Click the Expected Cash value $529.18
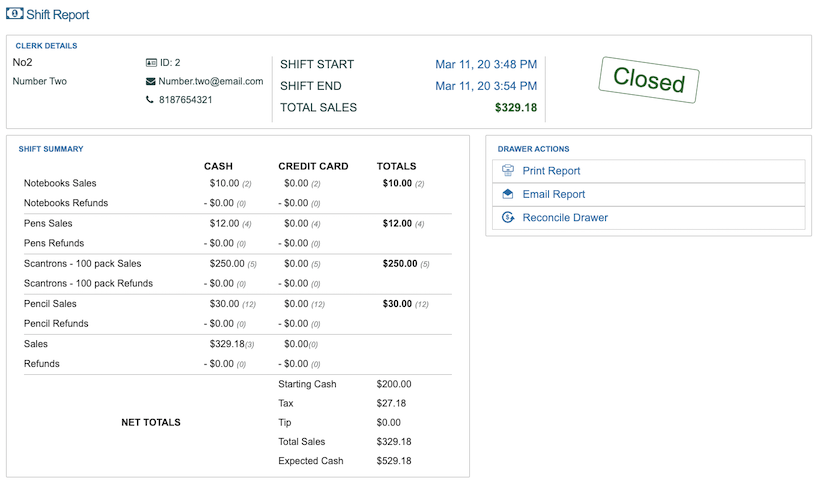Viewport: 818px width, 487px height. coord(393,461)
